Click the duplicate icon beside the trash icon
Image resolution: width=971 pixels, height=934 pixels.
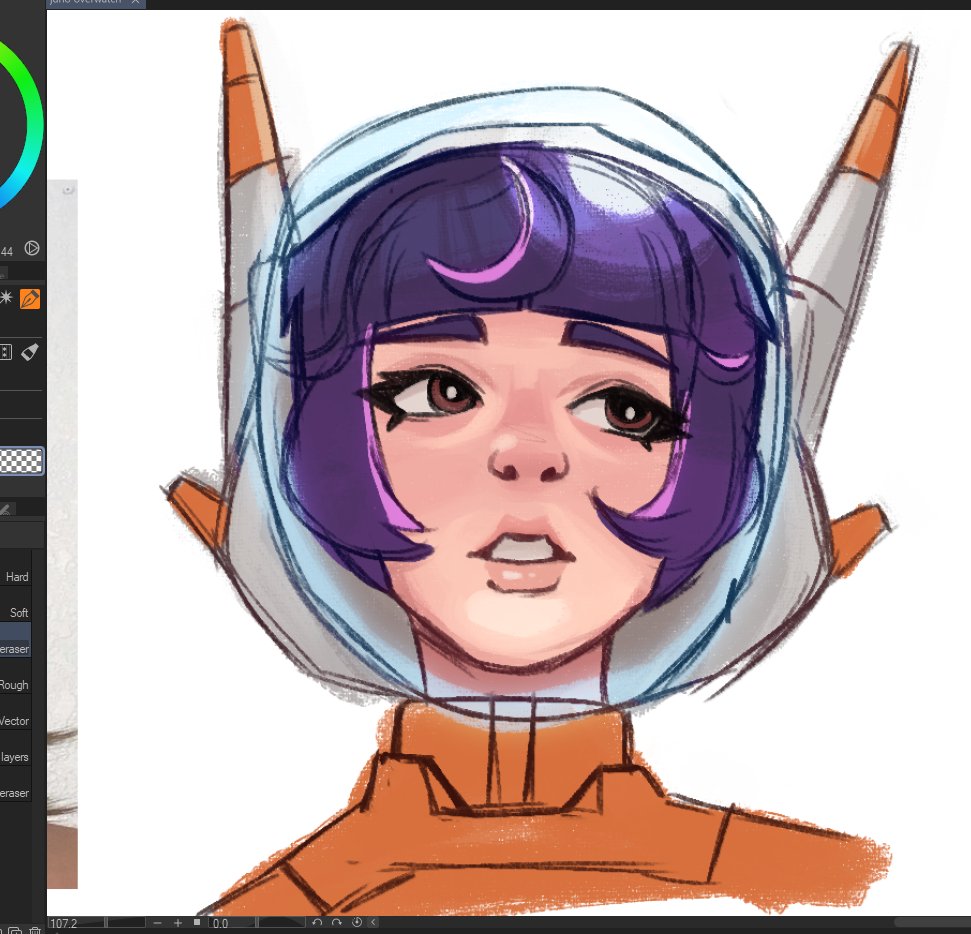click(15, 930)
